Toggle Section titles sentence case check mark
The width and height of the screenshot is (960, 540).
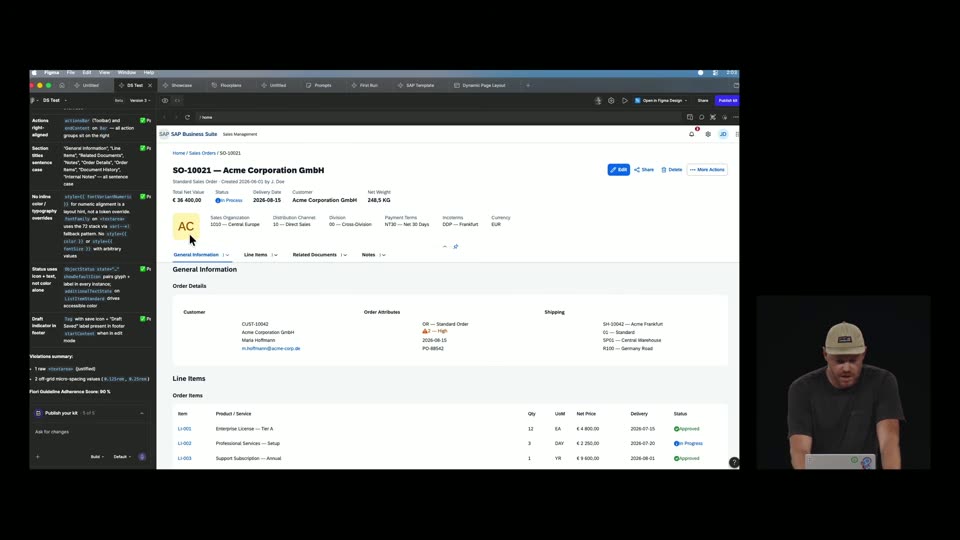click(143, 148)
